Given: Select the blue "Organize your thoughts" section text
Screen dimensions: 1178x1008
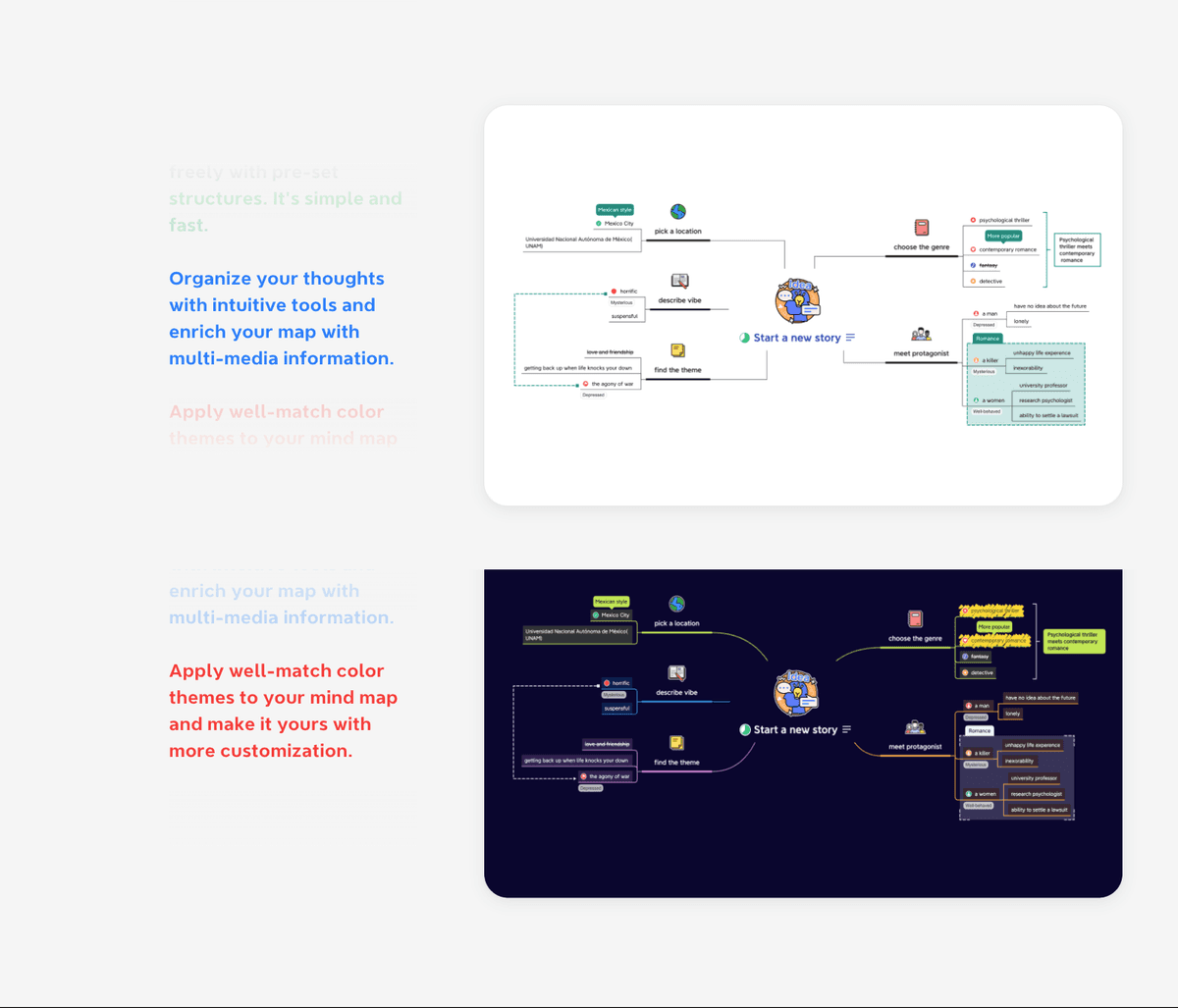Looking at the screenshot, I should click(x=282, y=318).
